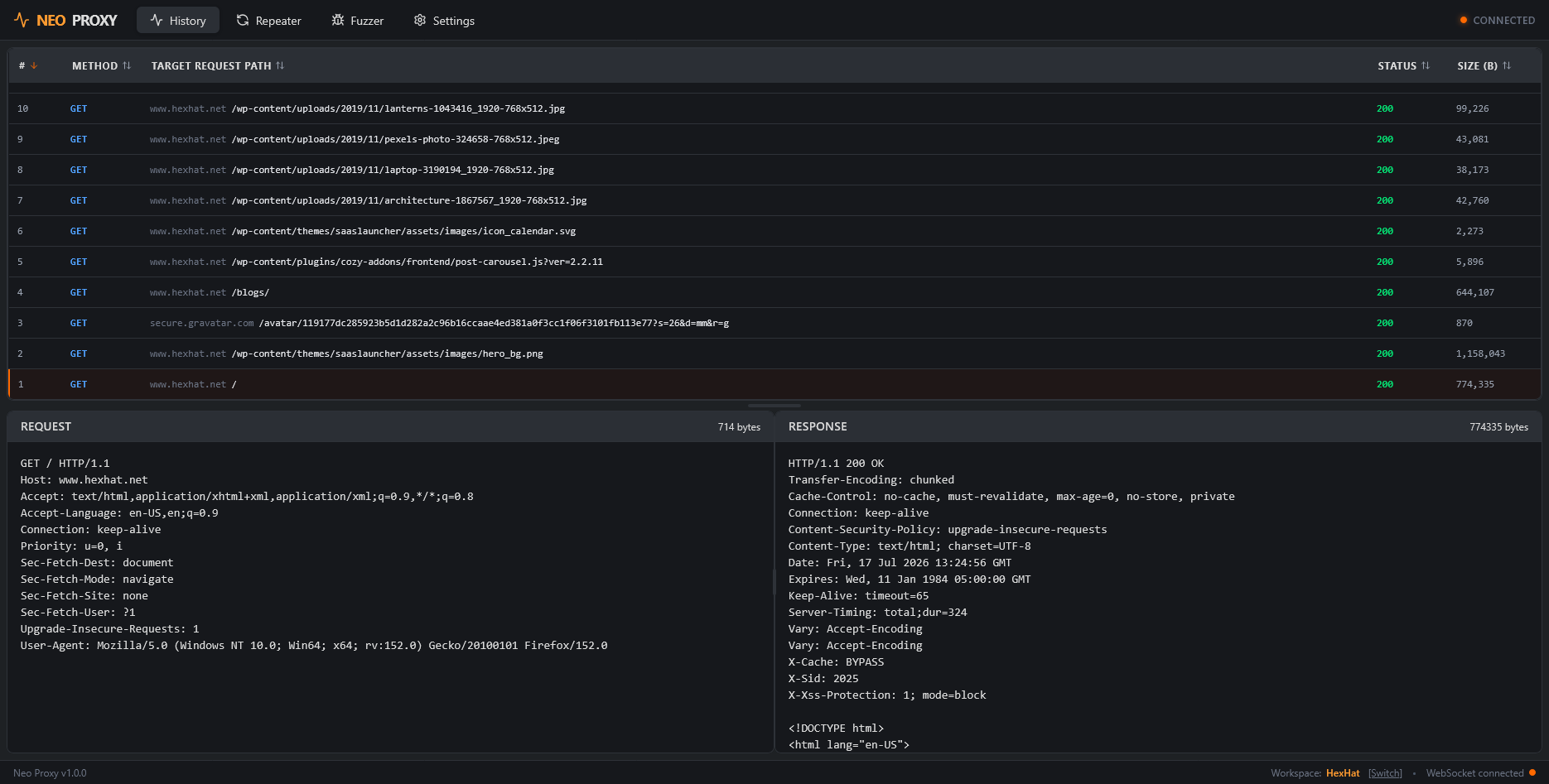
Task: Click the Switch workspace link
Action: (x=1385, y=773)
